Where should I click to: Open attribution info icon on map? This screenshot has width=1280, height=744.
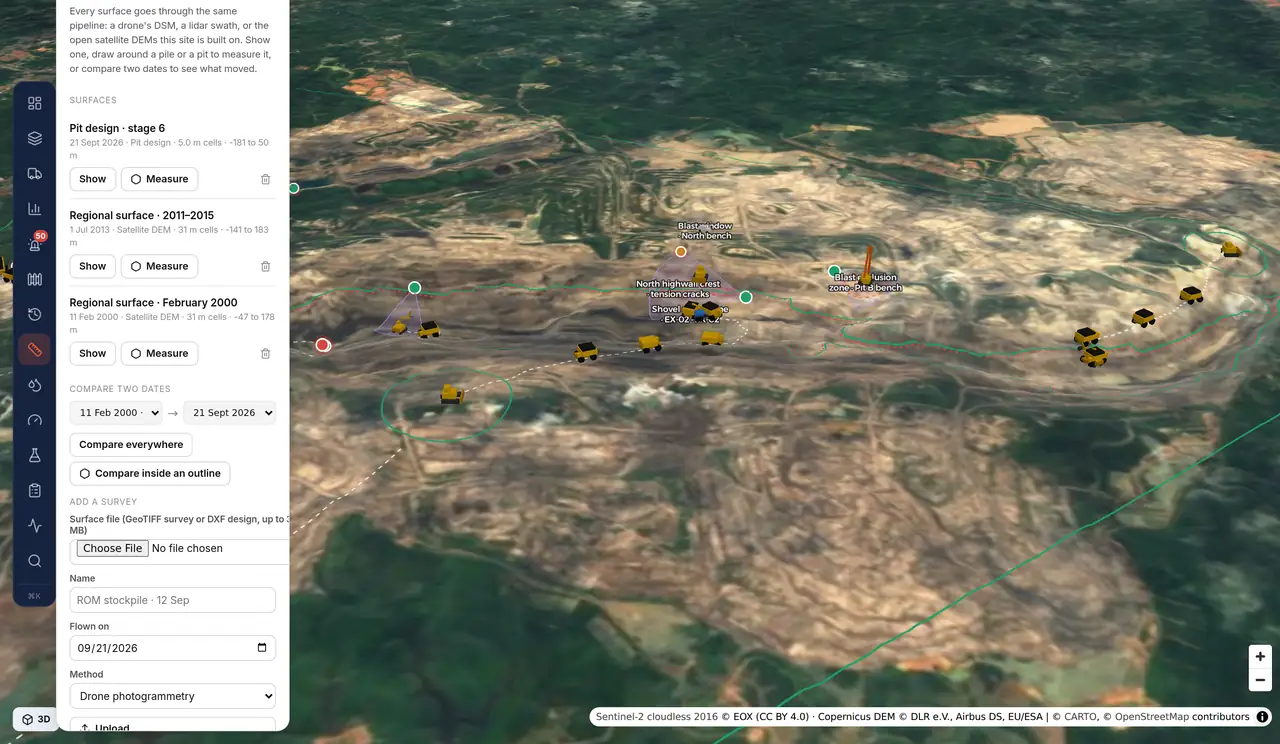pyautogui.click(x=1262, y=717)
